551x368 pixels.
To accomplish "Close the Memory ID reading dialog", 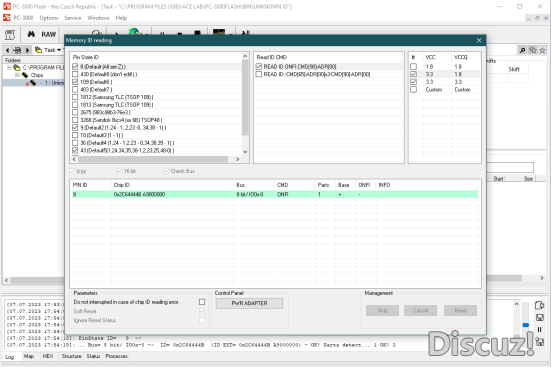I will 479,40.
